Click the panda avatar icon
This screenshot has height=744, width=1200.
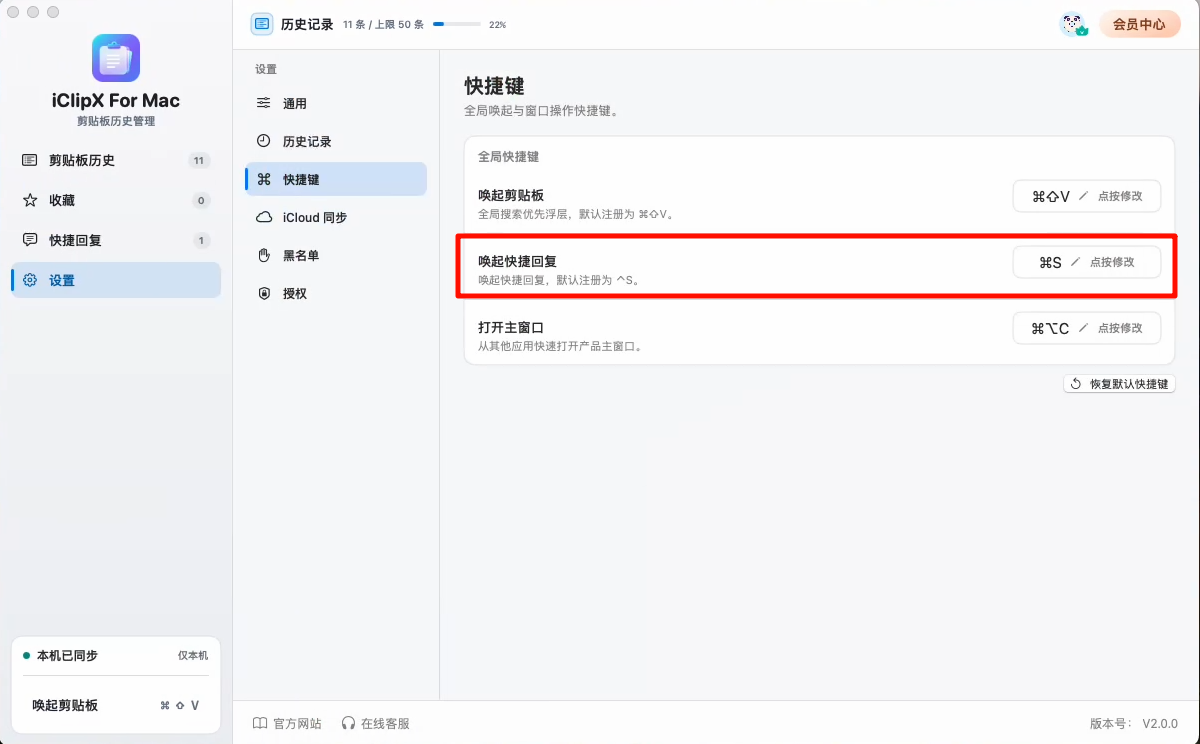1073,24
